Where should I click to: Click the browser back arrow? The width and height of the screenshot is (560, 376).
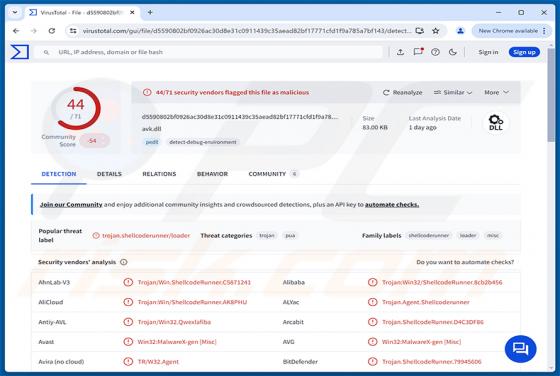(16, 31)
